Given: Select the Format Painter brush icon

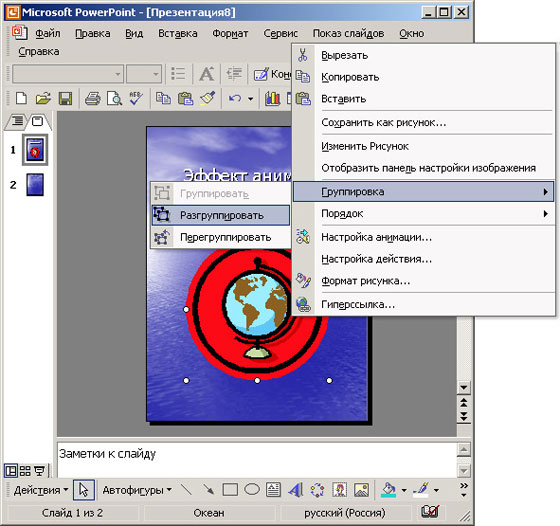Looking at the screenshot, I should click(x=208, y=98).
